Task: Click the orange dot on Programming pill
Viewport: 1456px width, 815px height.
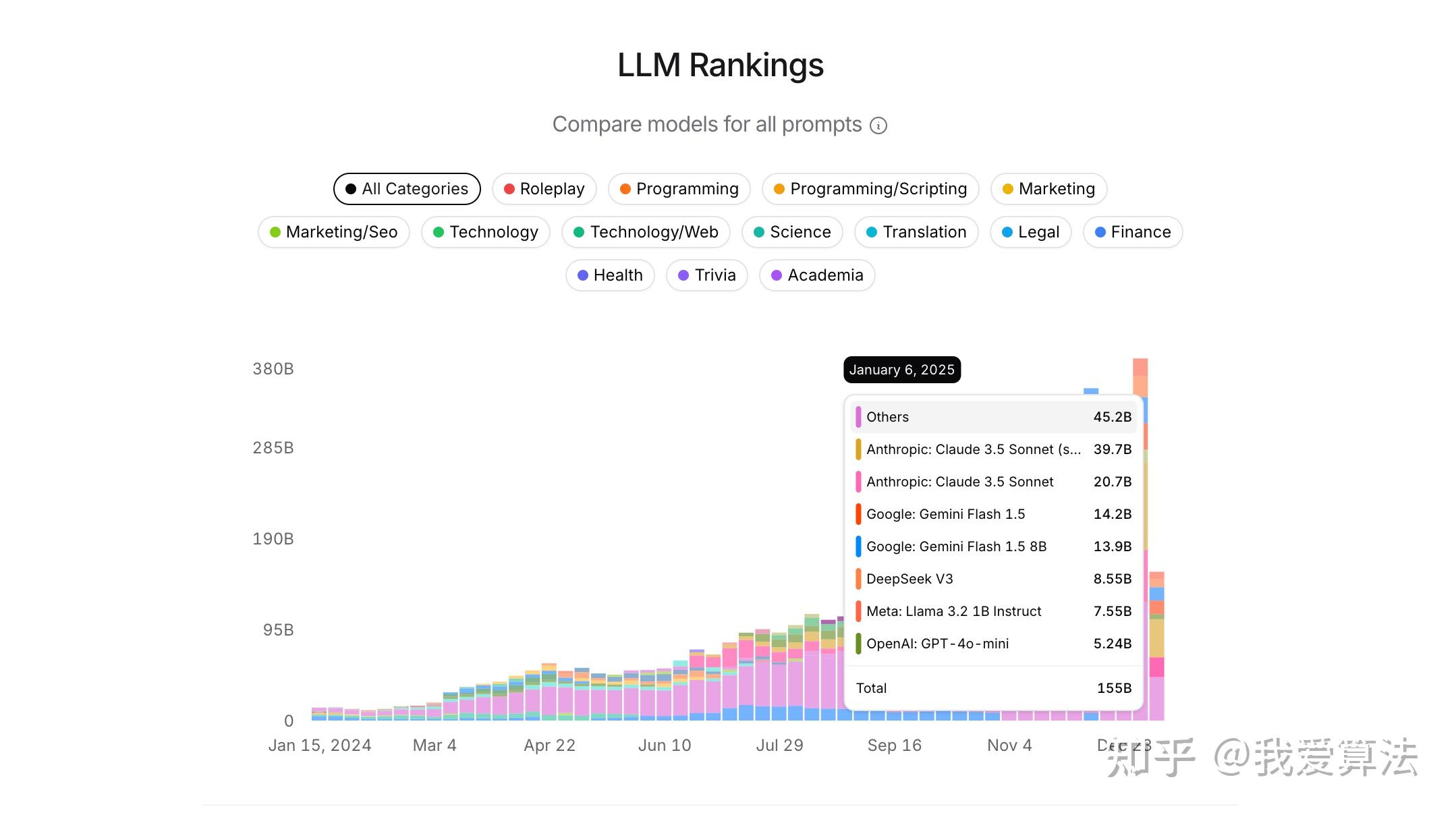Action: point(625,189)
